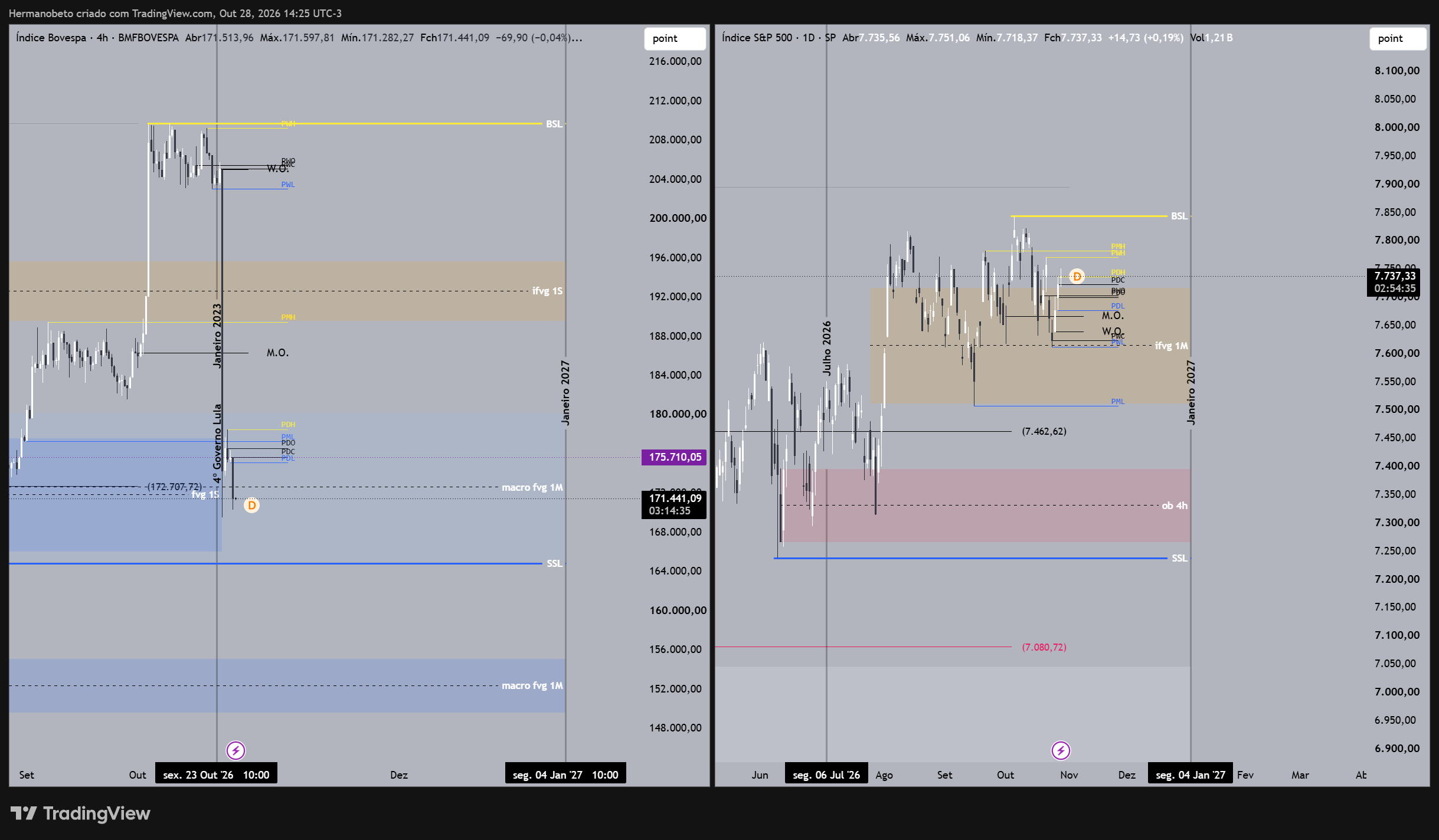
Task: Click the fvg 1S zone label
Action: pos(205,494)
